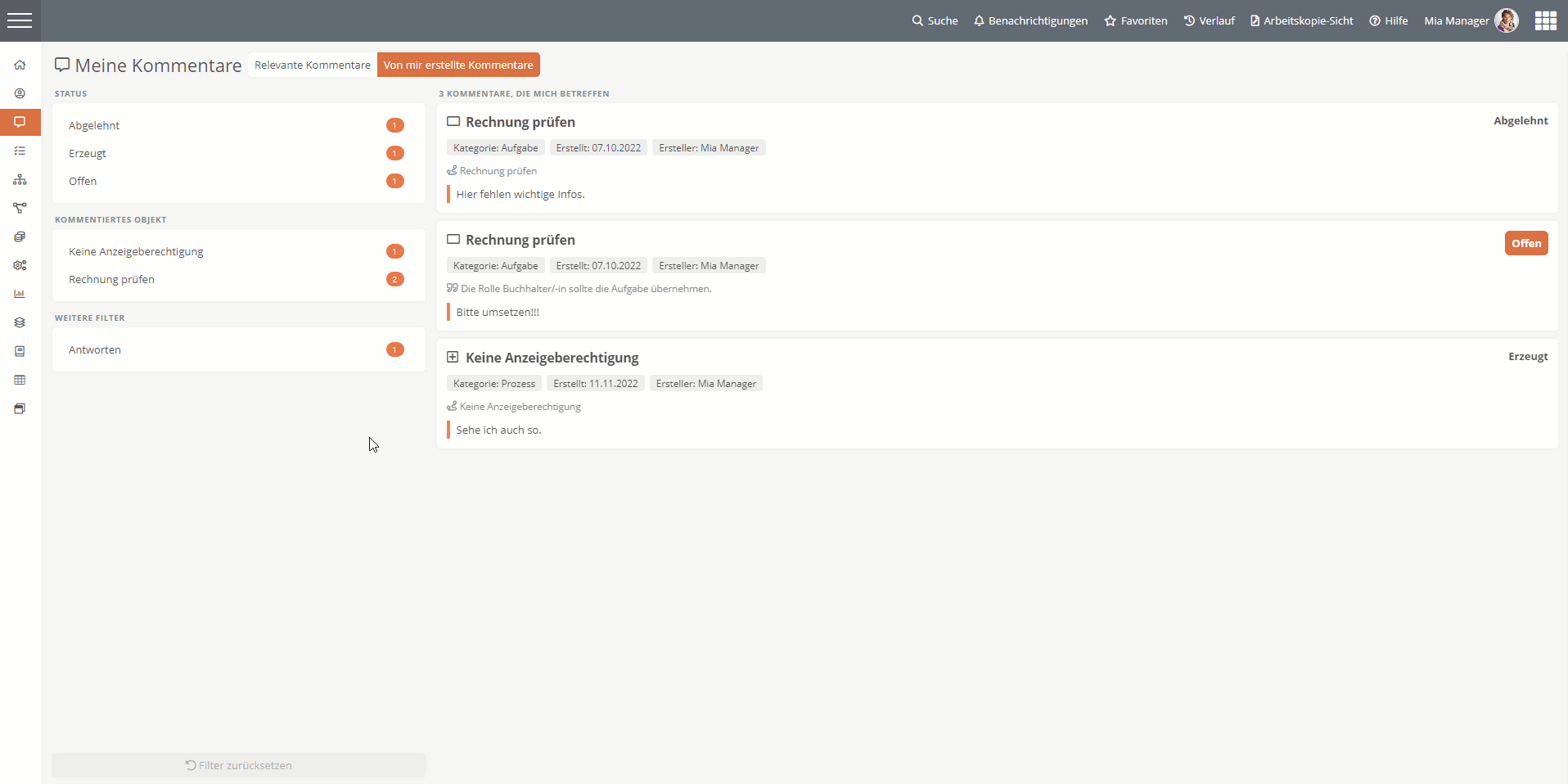Open the gears settings sidebar icon
The width and height of the screenshot is (1568, 784).
(20, 265)
